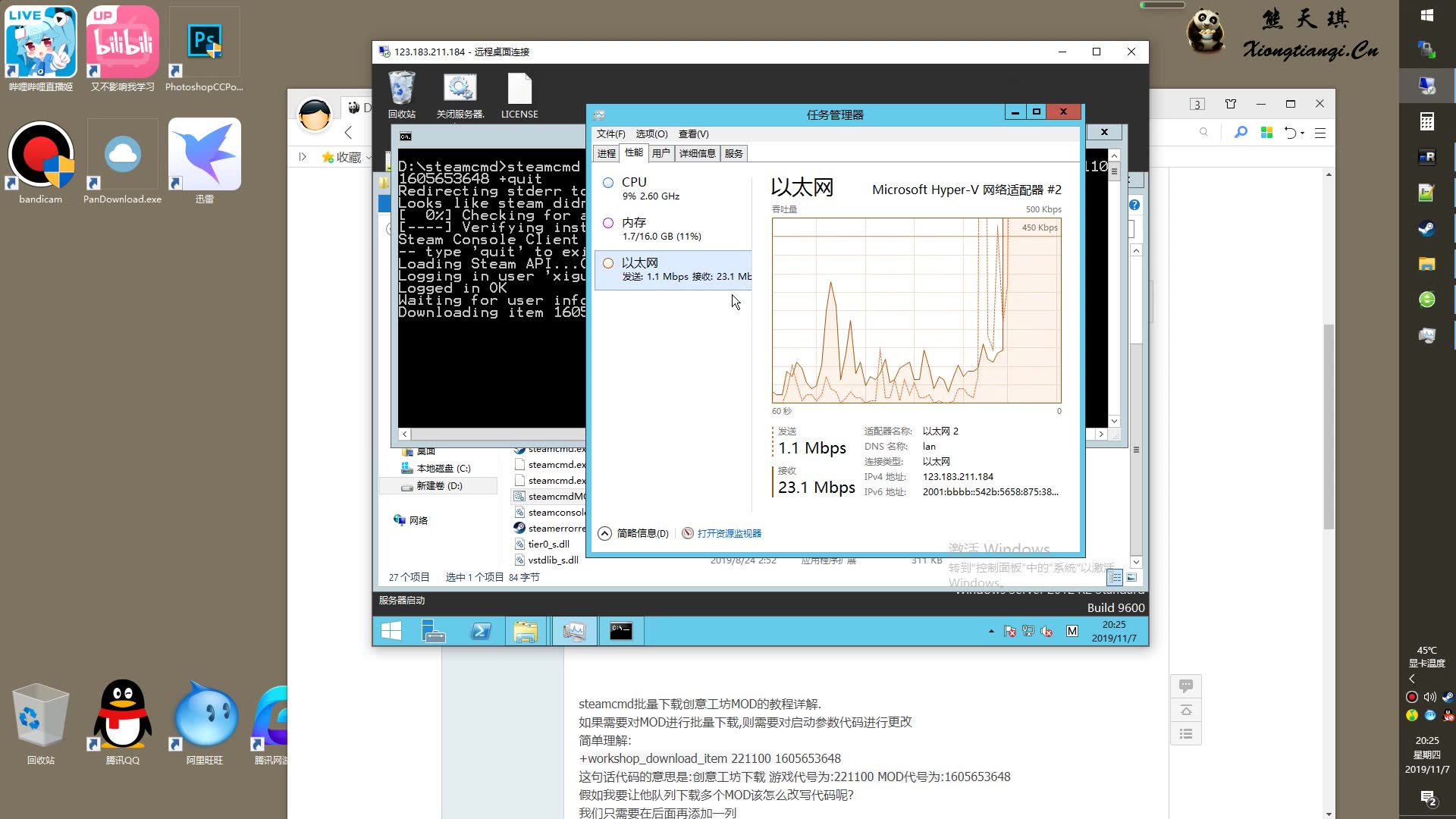This screenshot has height=819, width=1456.
Task: Open the 迅雷 desktop shortcut
Action: click(x=205, y=162)
